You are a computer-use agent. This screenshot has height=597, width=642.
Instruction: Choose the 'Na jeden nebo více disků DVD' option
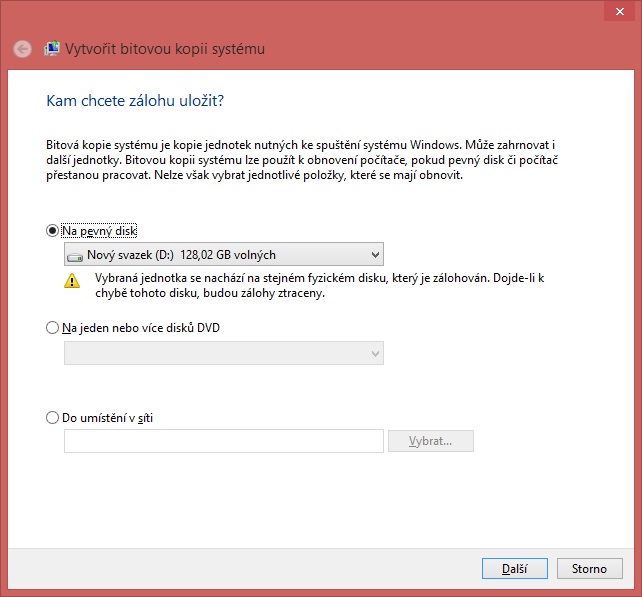pyautogui.click(x=53, y=327)
